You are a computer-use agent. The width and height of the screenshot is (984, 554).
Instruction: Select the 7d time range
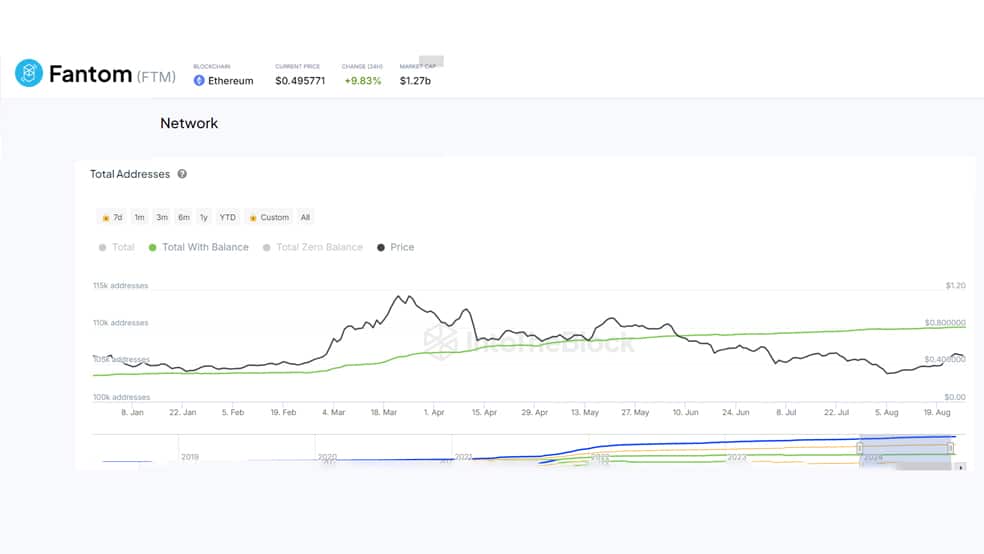112,218
